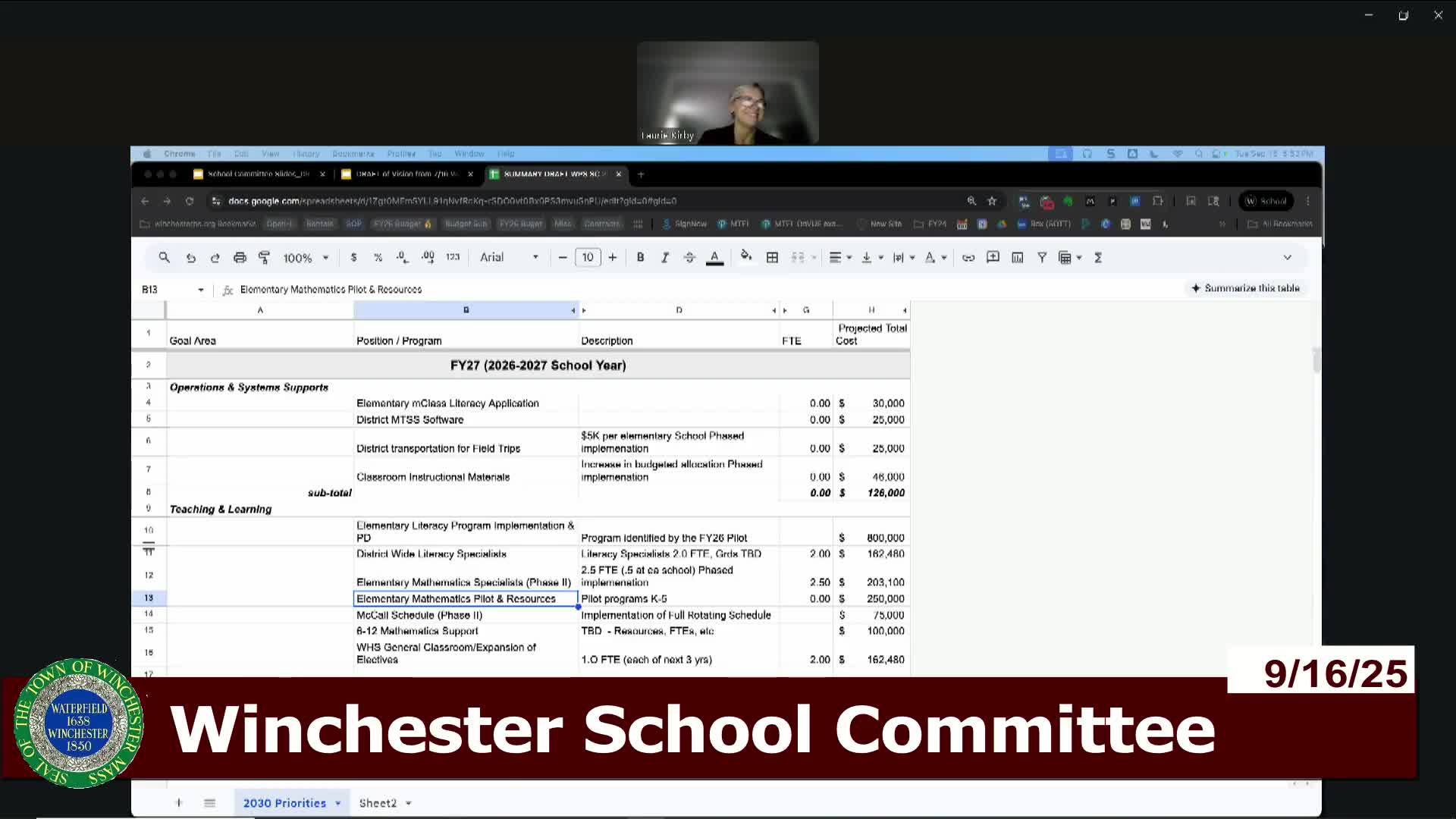
Task: Switch to the Sheet2 tab
Action: point(378,803)
